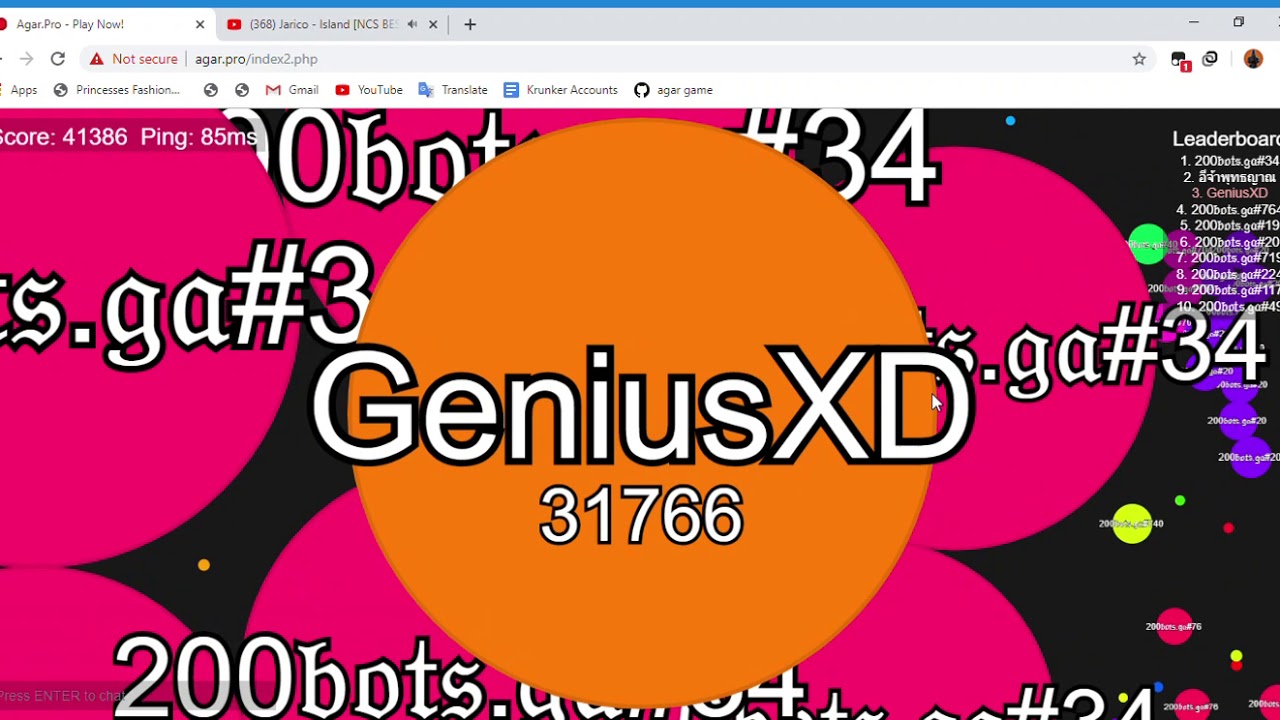Open the Princesses Fashion bookmark

point(117,90)
